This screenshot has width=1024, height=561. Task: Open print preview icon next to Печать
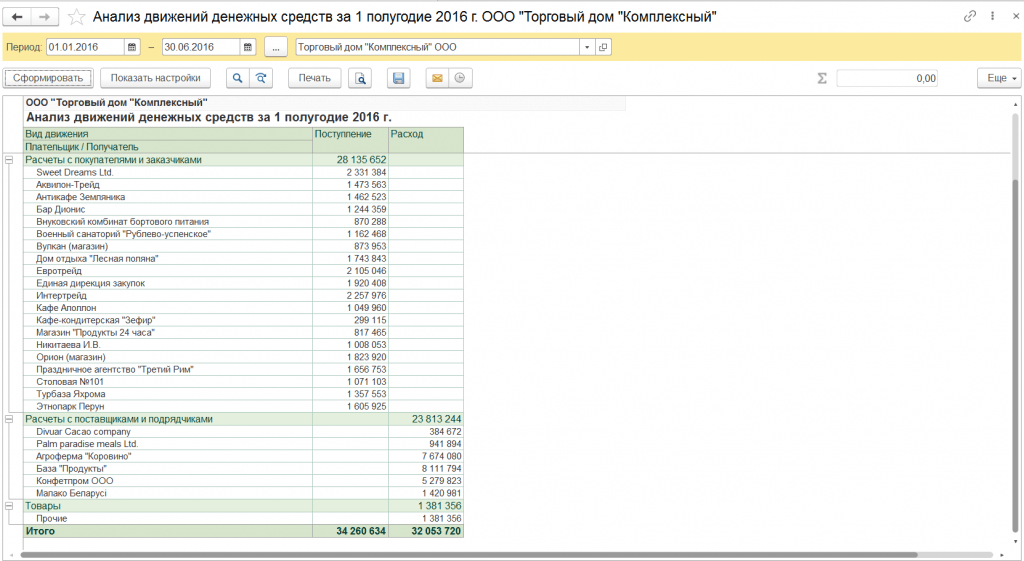tap(360, 78)
